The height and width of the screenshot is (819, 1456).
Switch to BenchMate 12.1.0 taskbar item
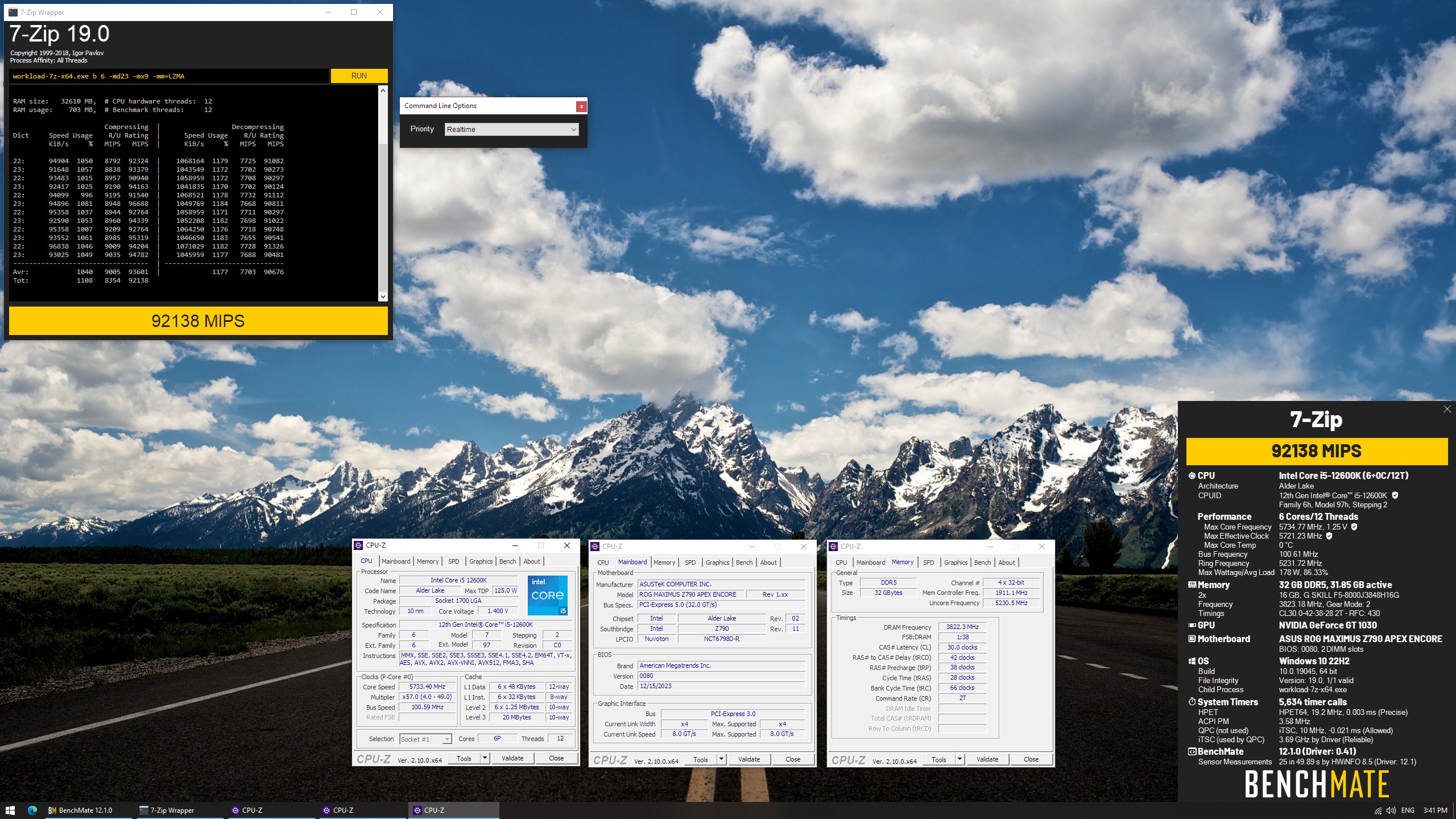[88, 810]
